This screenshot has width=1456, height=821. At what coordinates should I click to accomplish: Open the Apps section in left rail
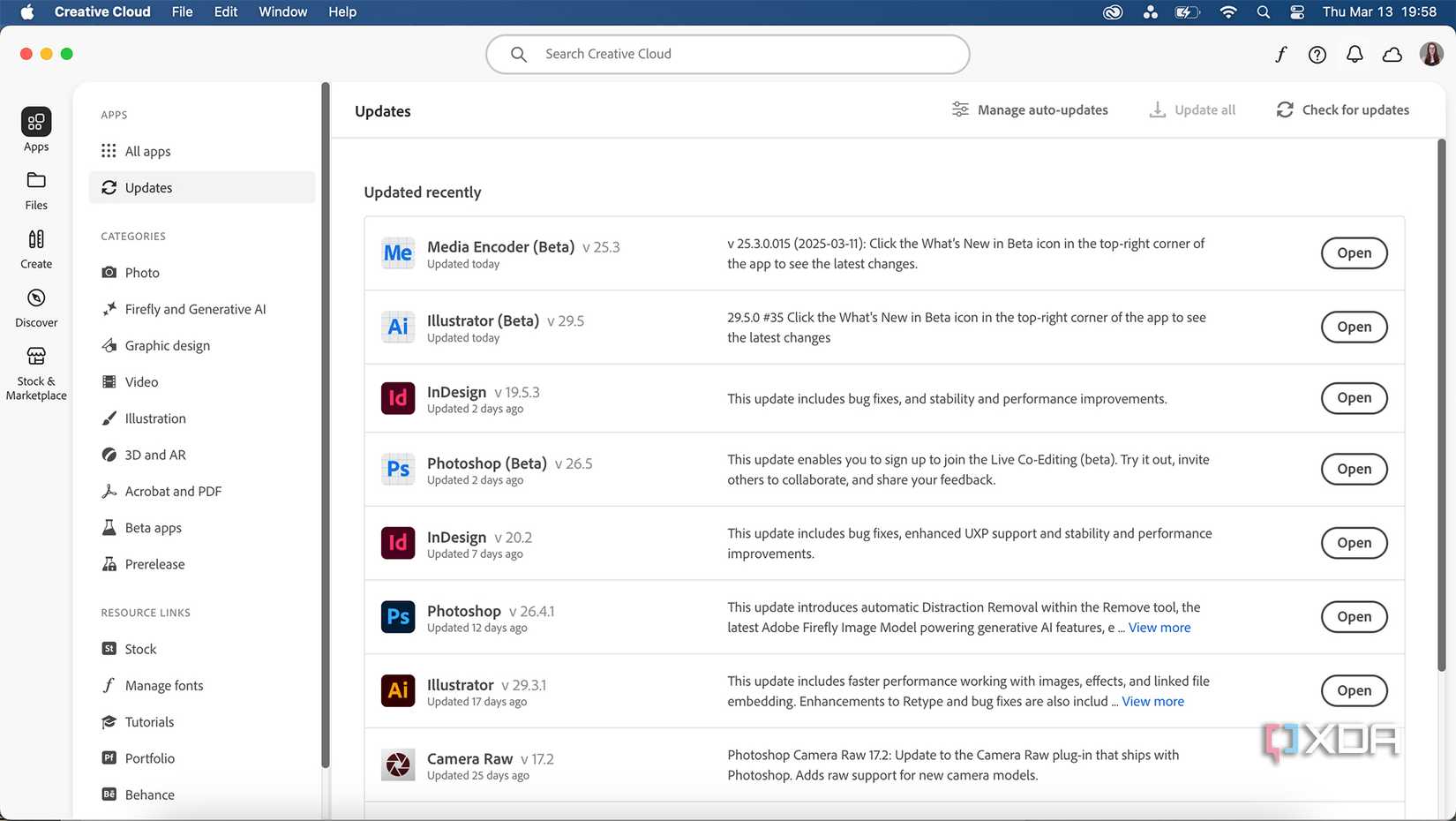click(36, 130)
